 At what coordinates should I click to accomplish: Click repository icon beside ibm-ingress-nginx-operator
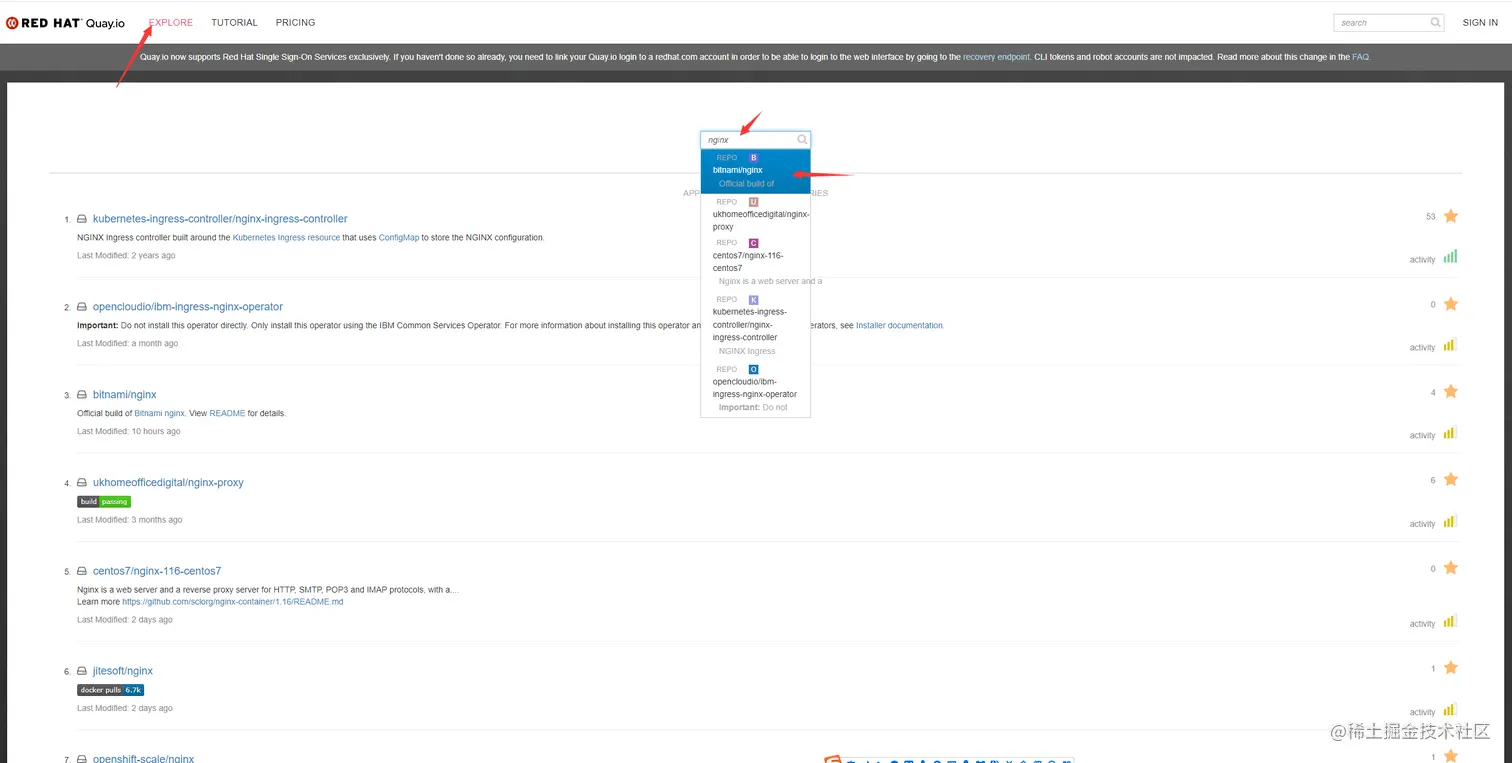(82, 307)
